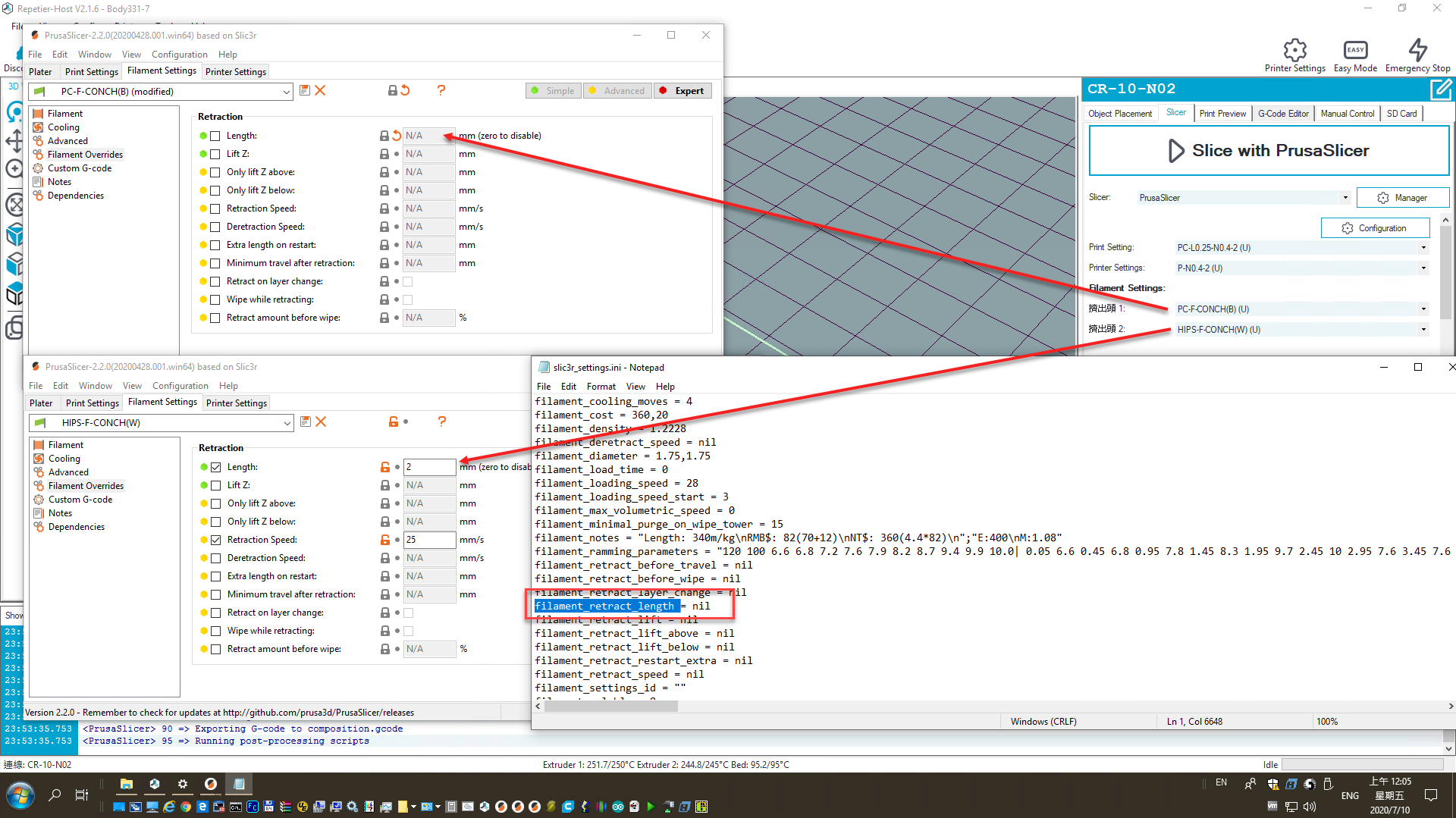Click the orange unlocked padlock on lower Length row
Image resolution: width=1456 pixels, height=818 pixels.
point(385,467)
